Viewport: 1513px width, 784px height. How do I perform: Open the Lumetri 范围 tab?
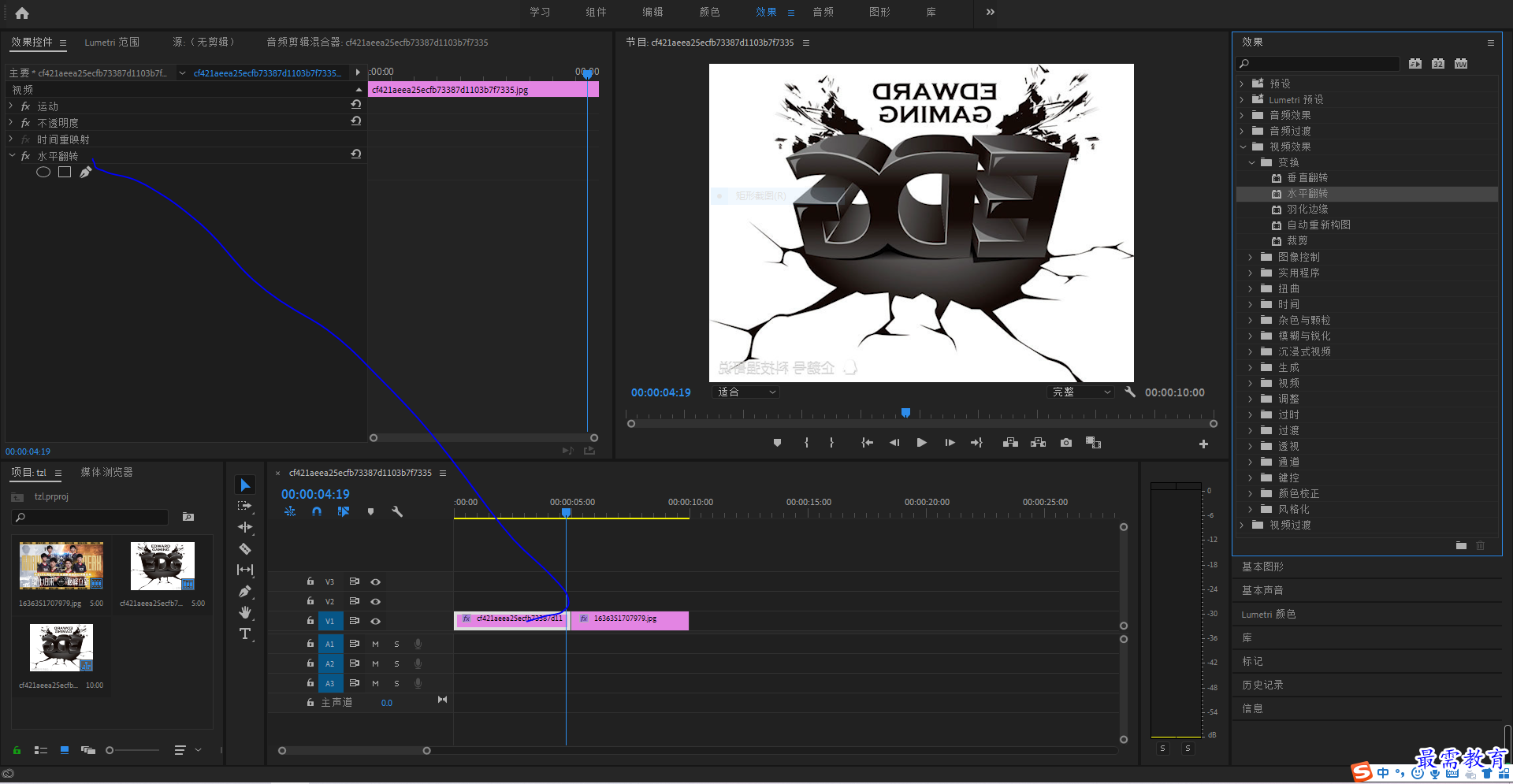point(112,42)
